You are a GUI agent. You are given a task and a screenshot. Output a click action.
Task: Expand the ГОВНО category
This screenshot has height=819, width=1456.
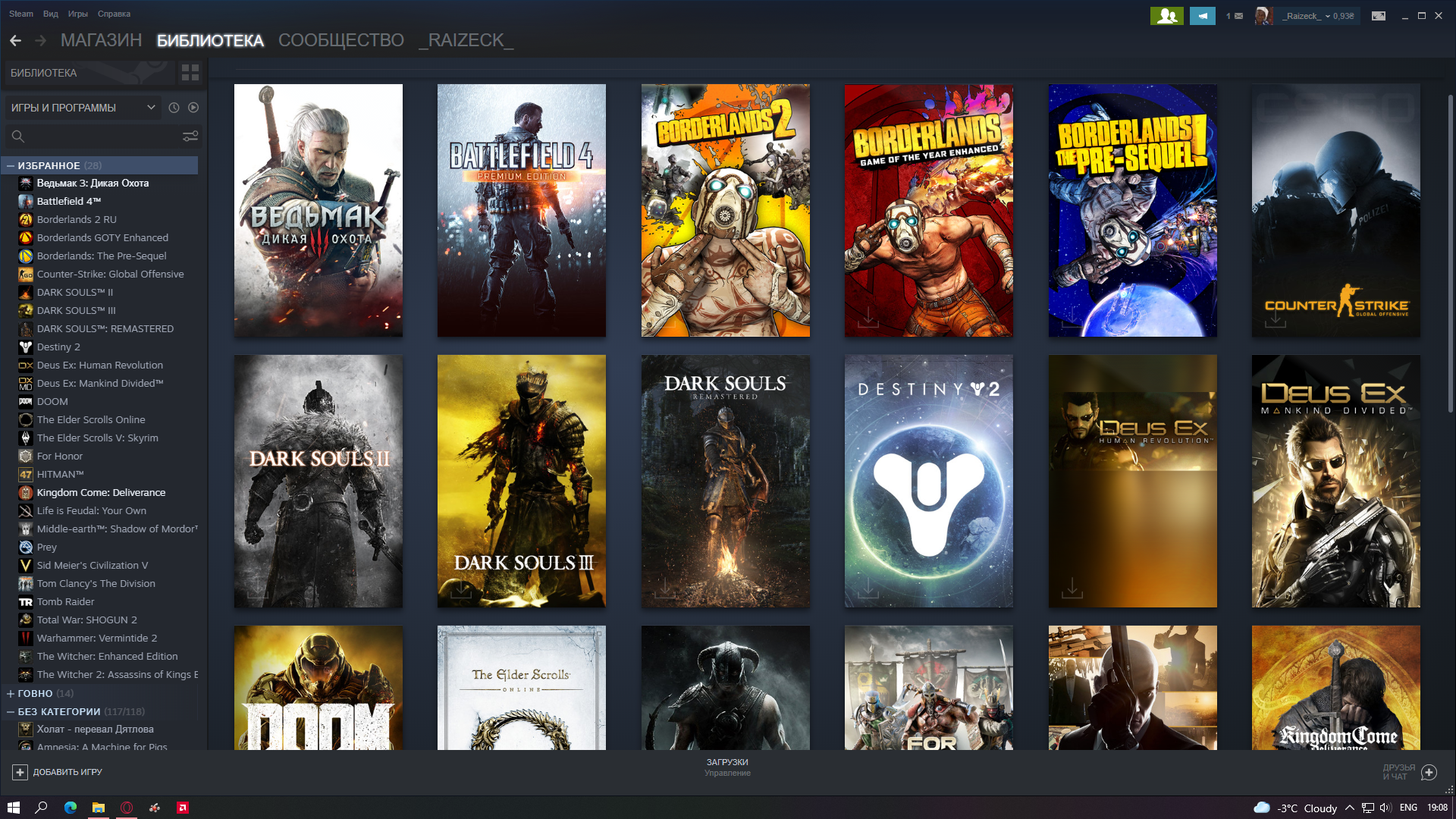click(11, 693)
